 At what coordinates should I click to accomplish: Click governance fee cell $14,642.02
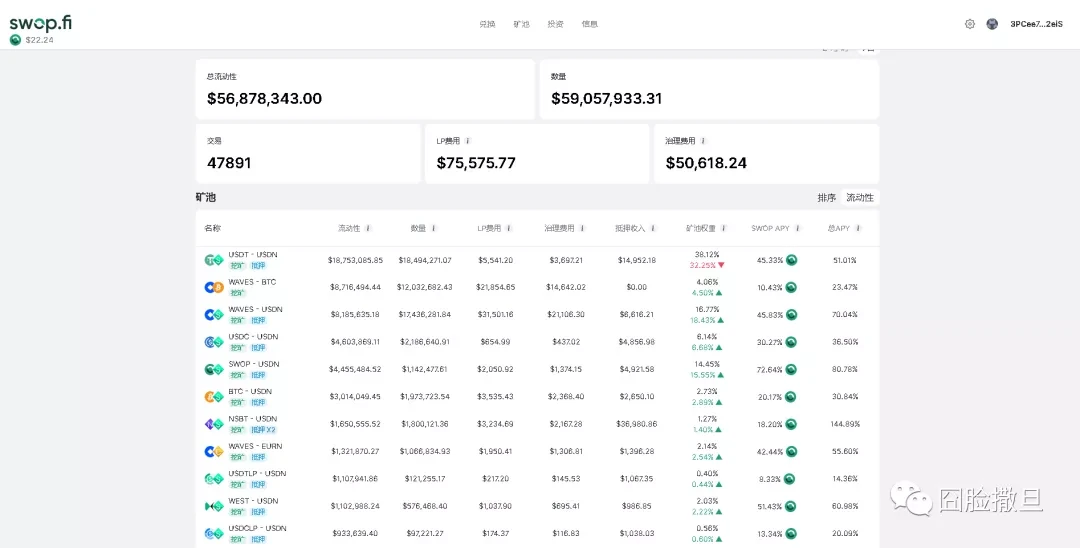(566, 288)
